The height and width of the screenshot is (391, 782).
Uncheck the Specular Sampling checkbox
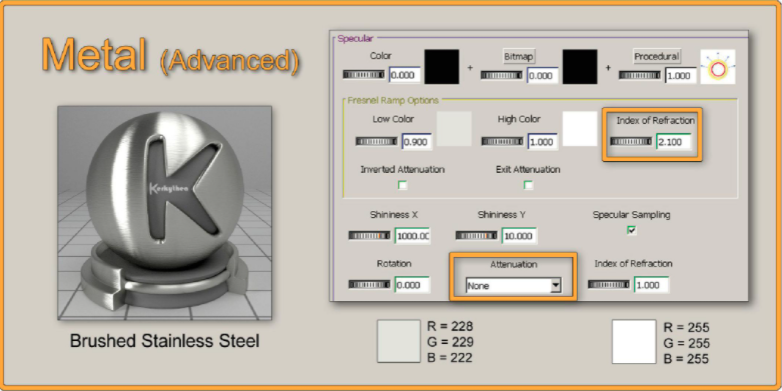632,230
